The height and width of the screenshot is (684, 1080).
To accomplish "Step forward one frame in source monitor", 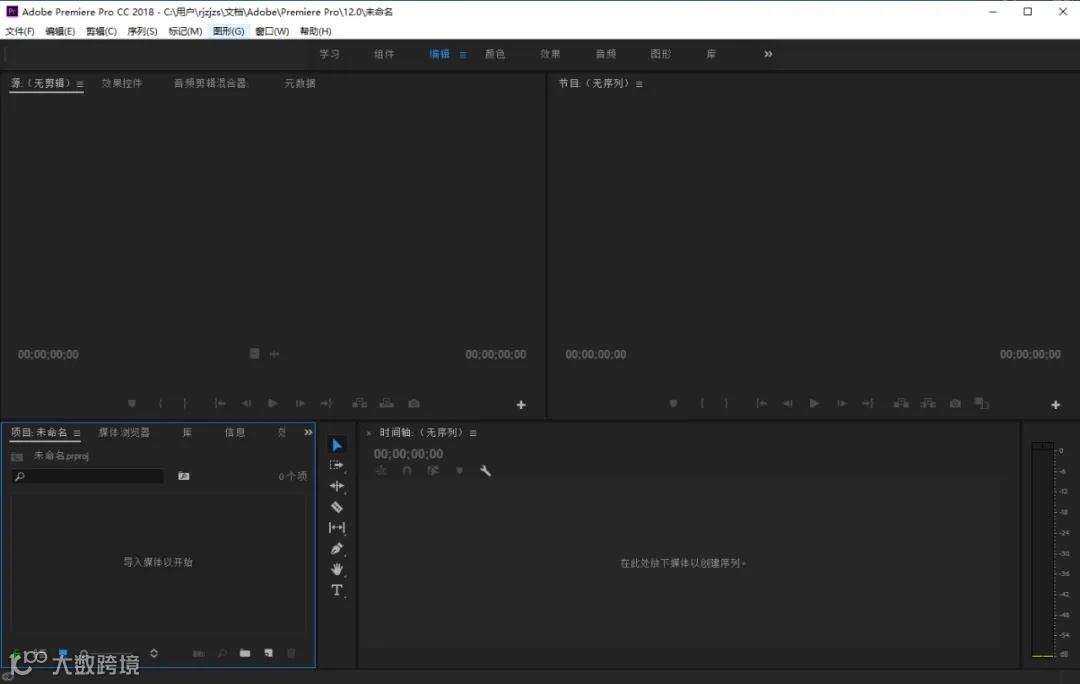I will coord(300,404).
